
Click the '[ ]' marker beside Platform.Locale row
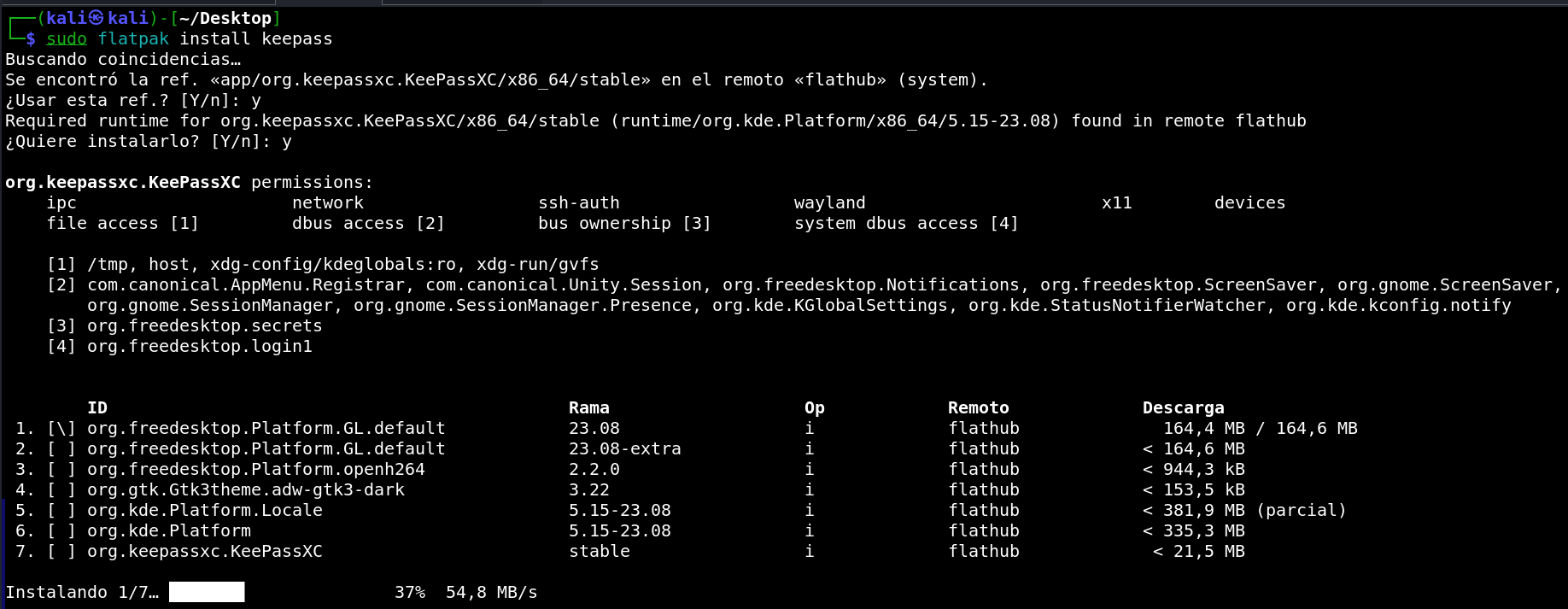(x=61, y=510)
